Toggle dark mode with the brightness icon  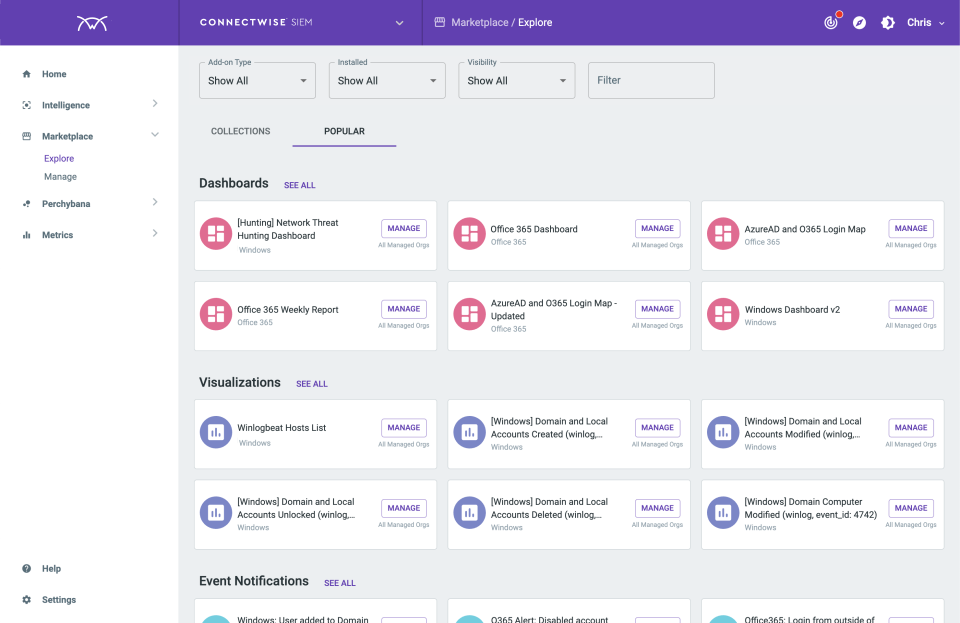click(887, 21)
